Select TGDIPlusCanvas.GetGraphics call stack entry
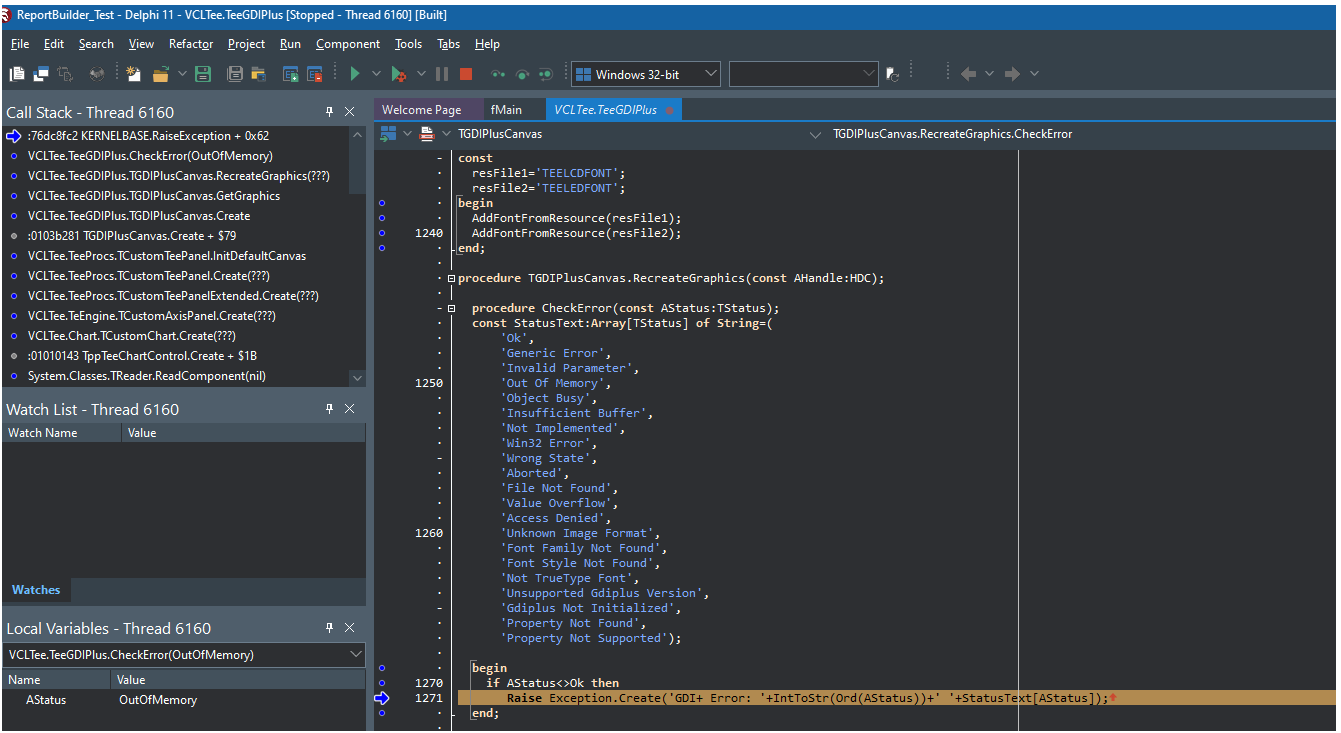 [x=177, y=196]
